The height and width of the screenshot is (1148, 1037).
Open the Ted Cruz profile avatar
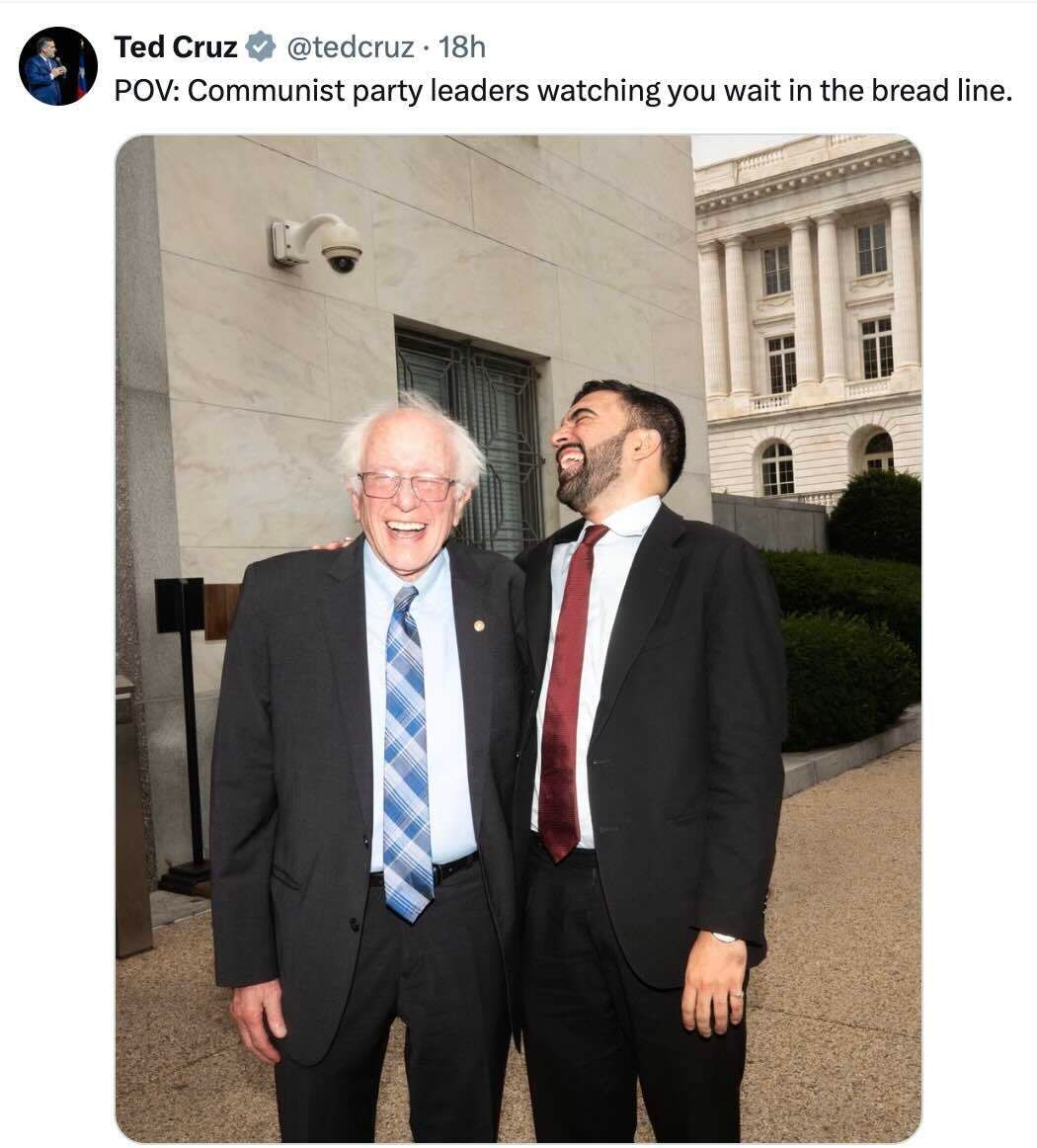[58, 66]
